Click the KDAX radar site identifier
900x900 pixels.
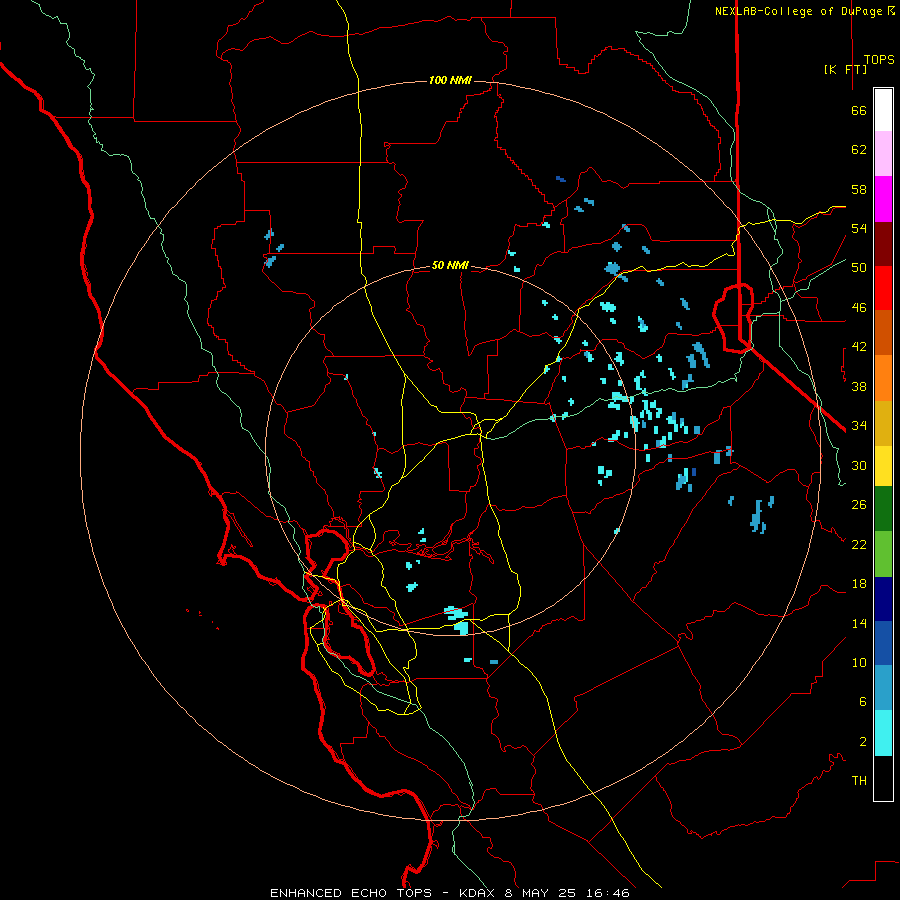pyautogui.click(x=479, y=893)
